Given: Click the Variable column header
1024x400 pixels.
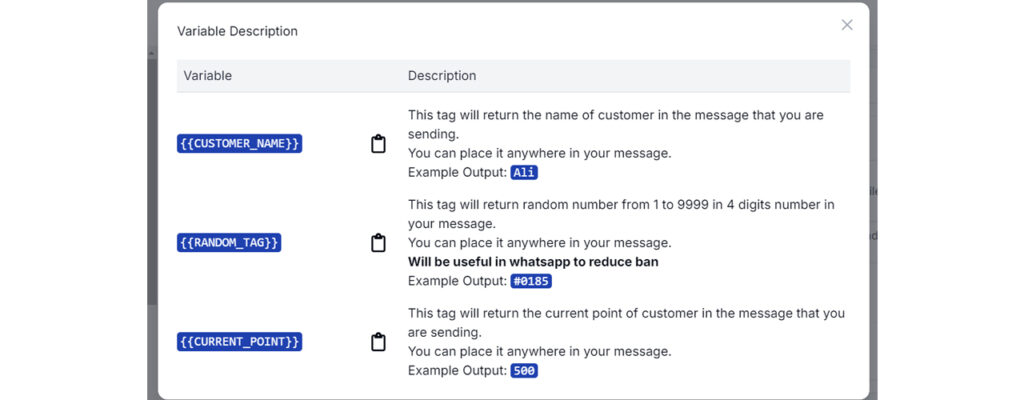Looking at the screenshot, I should 208,76.
